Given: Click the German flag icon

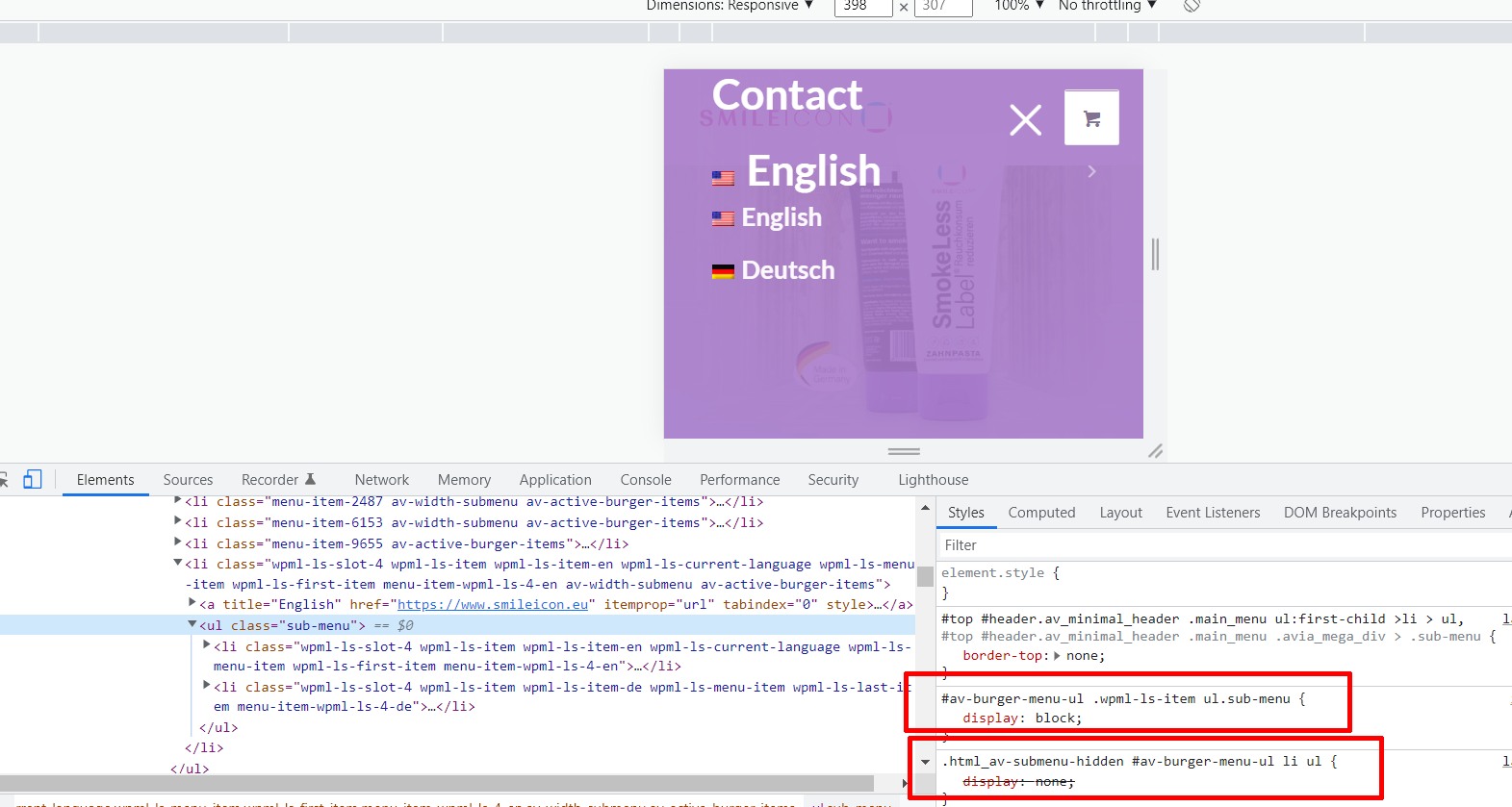Looking at the screenshot, I should pos(723,271).
